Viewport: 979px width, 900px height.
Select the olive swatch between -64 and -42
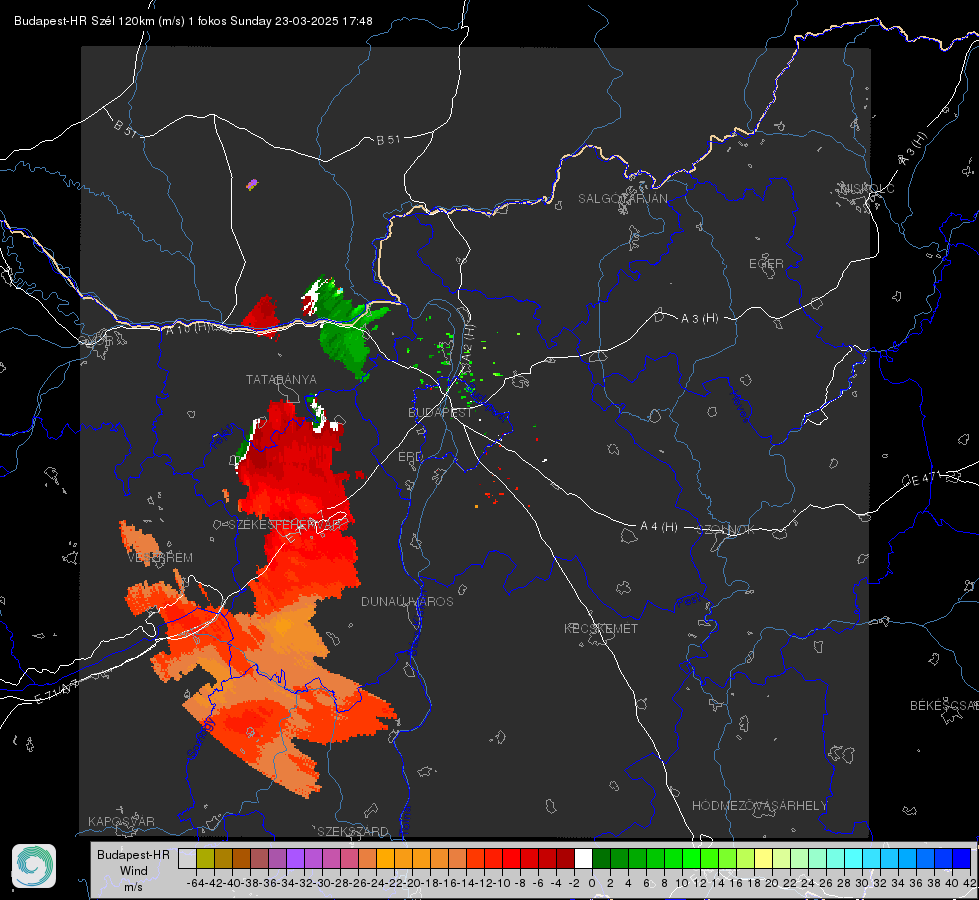(205, 858)
